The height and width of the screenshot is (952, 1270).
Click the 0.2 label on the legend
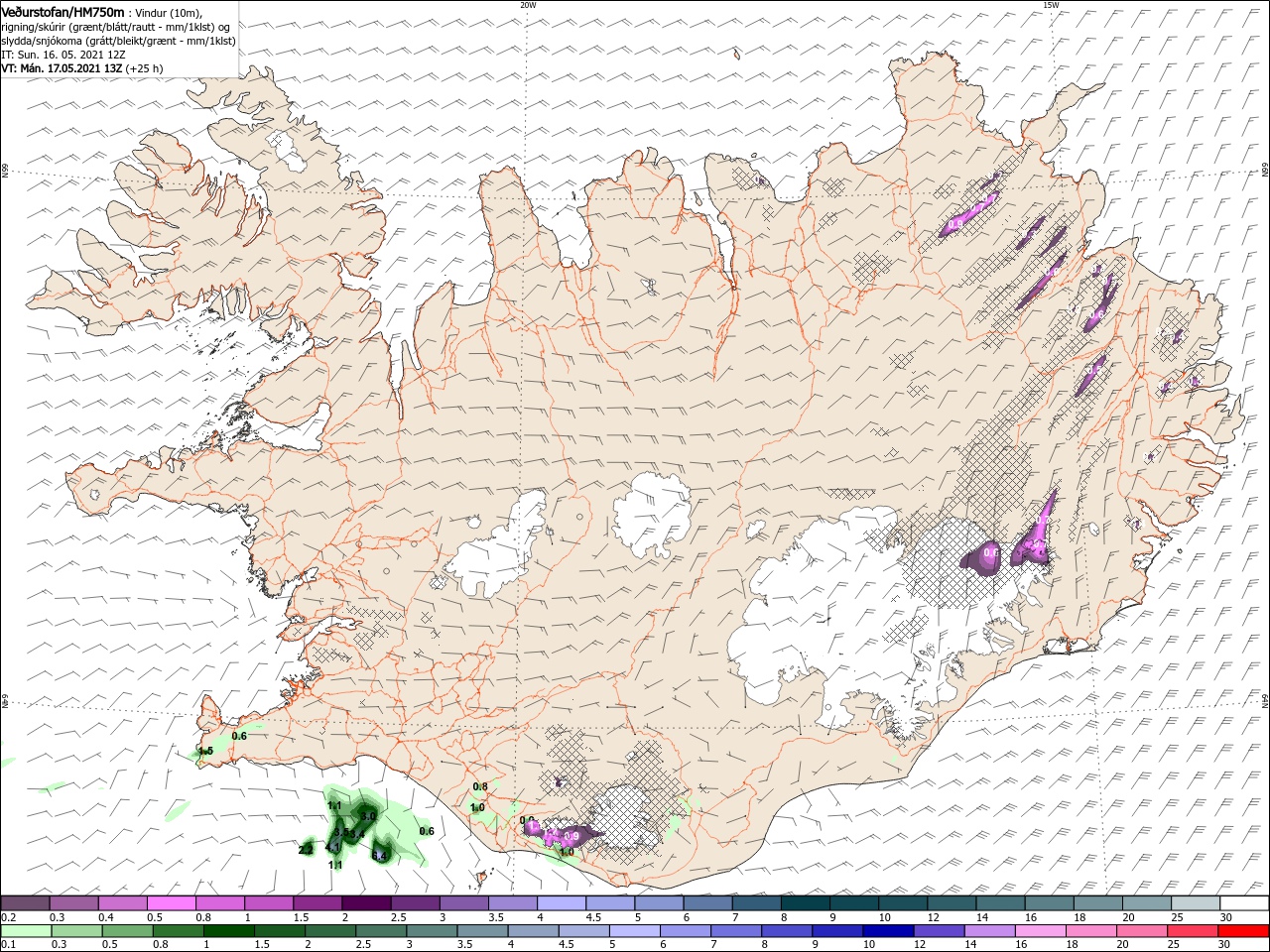pyautogui.click(x=8, y=918)
